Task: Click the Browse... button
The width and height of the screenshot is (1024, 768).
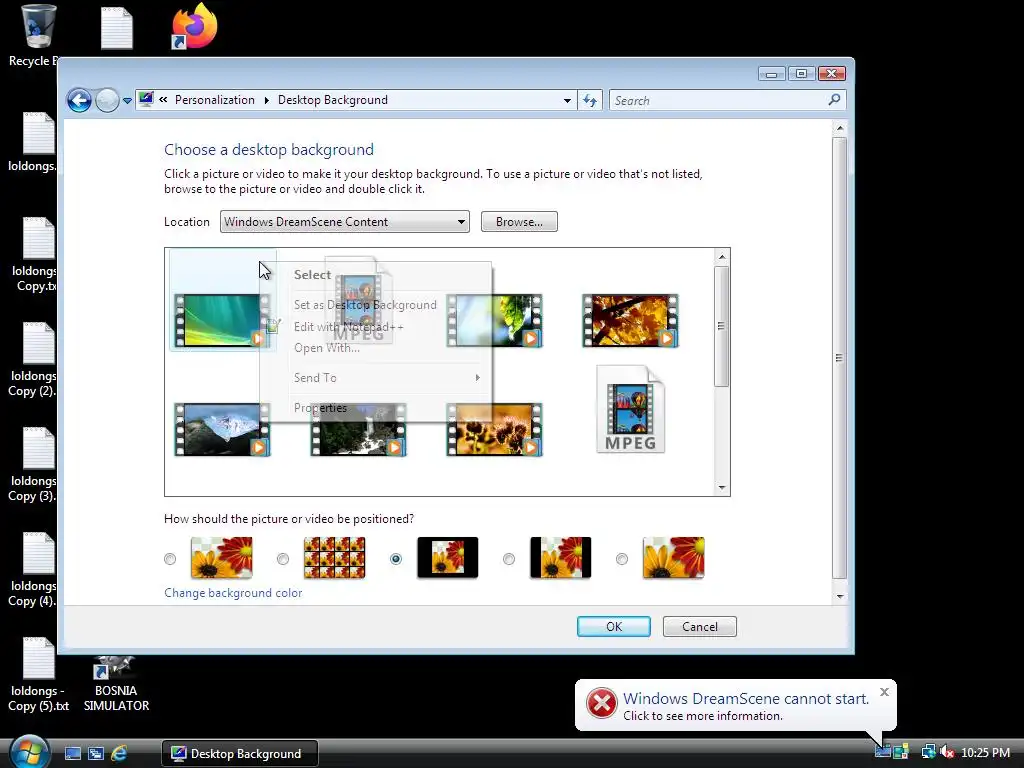Action: 519,221
